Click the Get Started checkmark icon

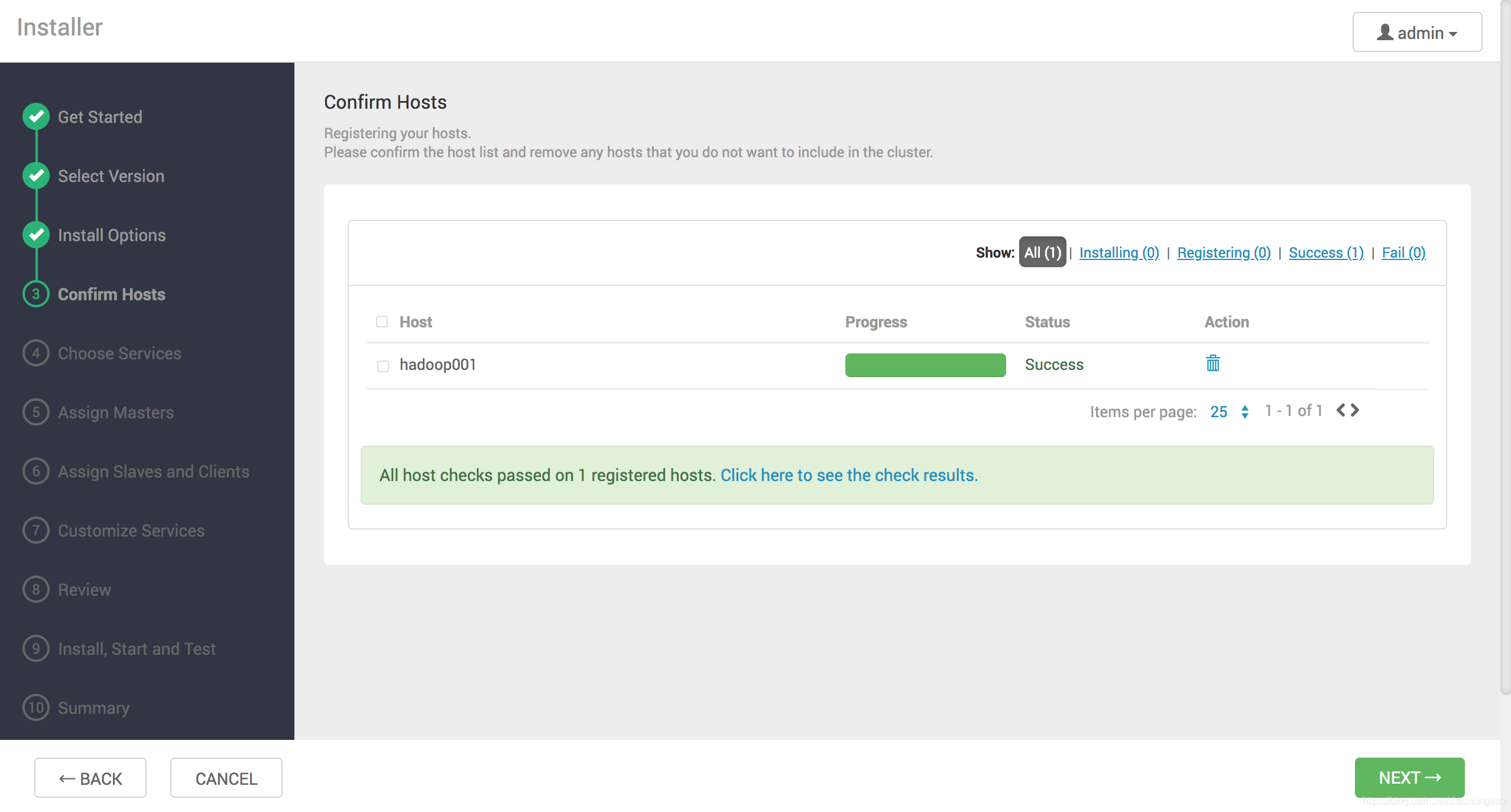36,116
